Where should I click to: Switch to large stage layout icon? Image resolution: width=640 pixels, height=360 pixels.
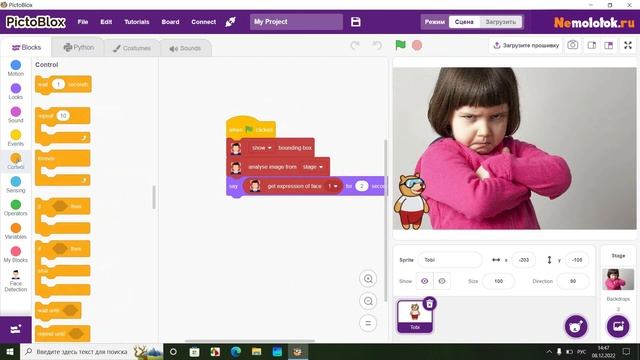tap(609, 45)
